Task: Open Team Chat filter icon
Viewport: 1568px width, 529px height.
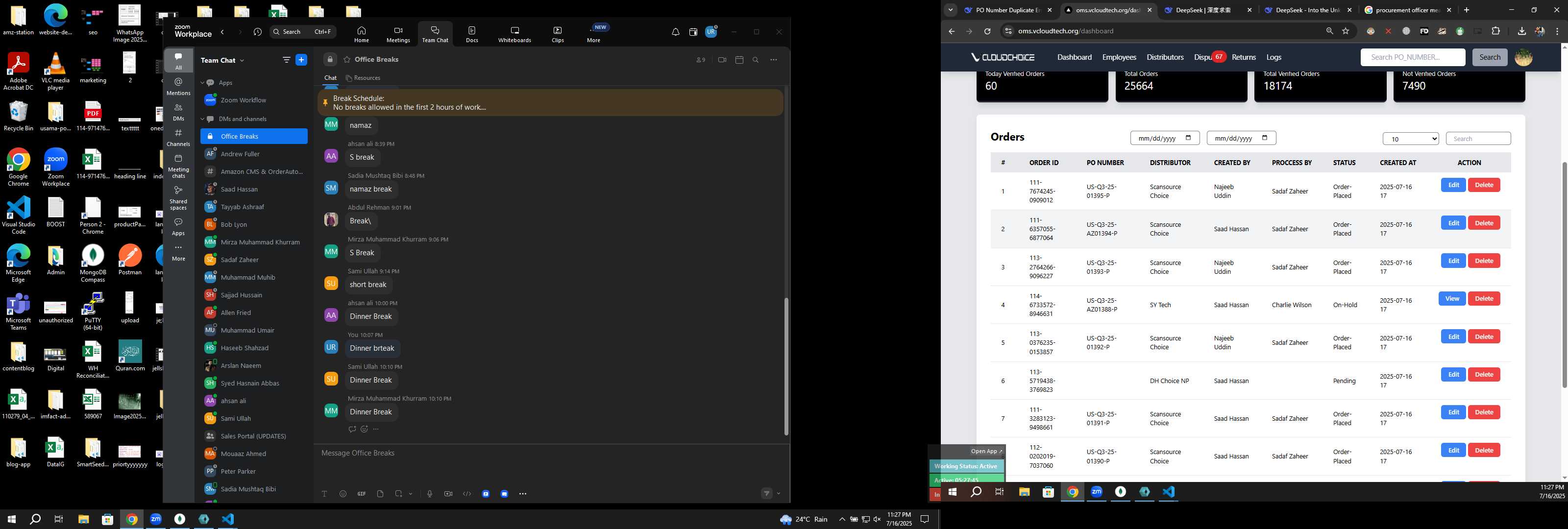Action: (x=286, y=60)
